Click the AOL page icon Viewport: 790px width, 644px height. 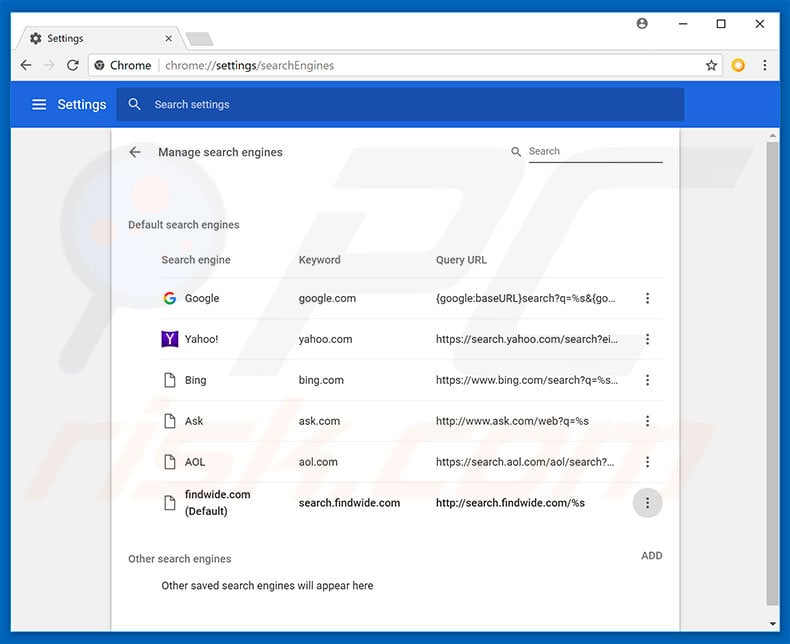[x=170, y=462]
